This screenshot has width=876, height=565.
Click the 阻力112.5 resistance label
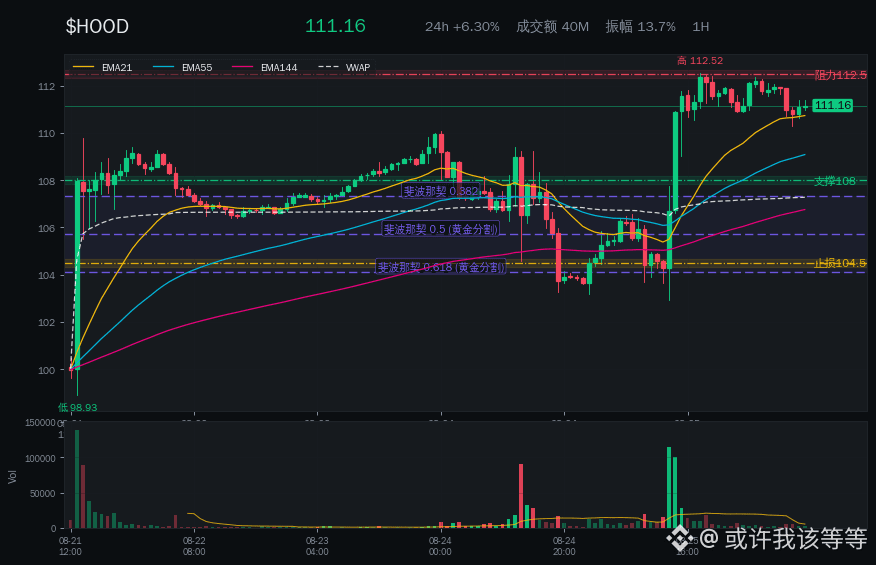(x=840, y=75)
